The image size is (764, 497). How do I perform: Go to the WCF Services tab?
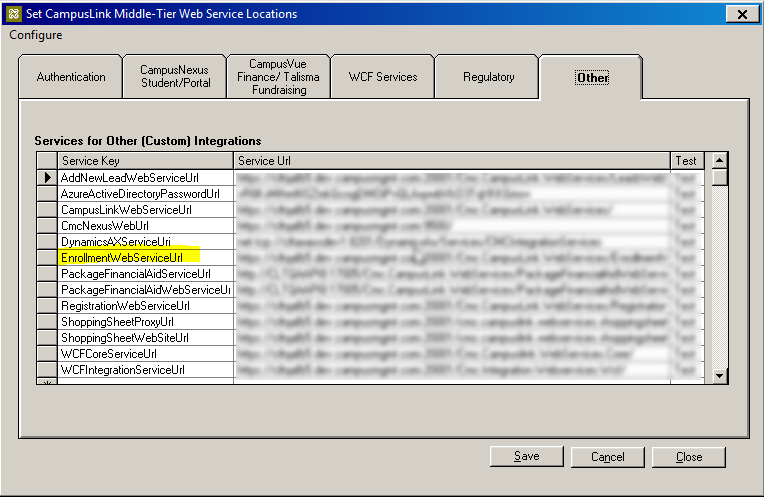pyautogui.click(x=383, y=77)
